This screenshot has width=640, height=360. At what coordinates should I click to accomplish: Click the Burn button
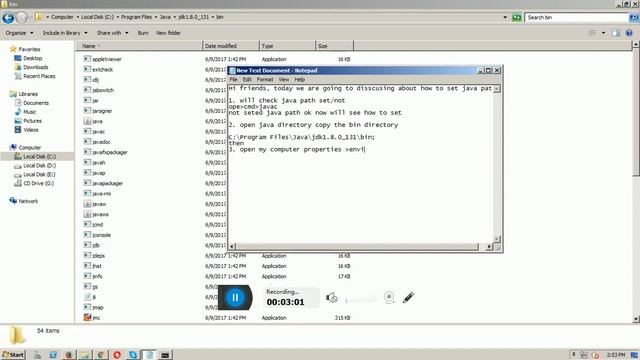(x=143, y=33)
